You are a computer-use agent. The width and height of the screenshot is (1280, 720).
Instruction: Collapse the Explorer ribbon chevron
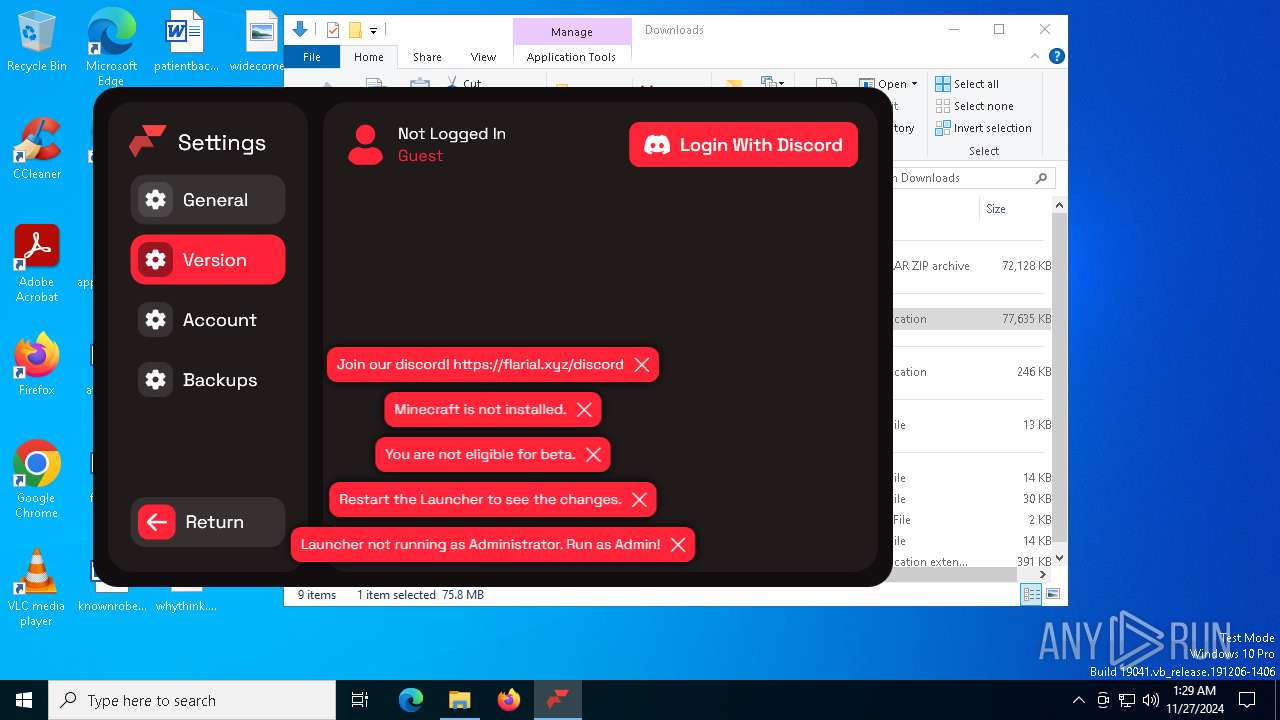coord(1035,57)
